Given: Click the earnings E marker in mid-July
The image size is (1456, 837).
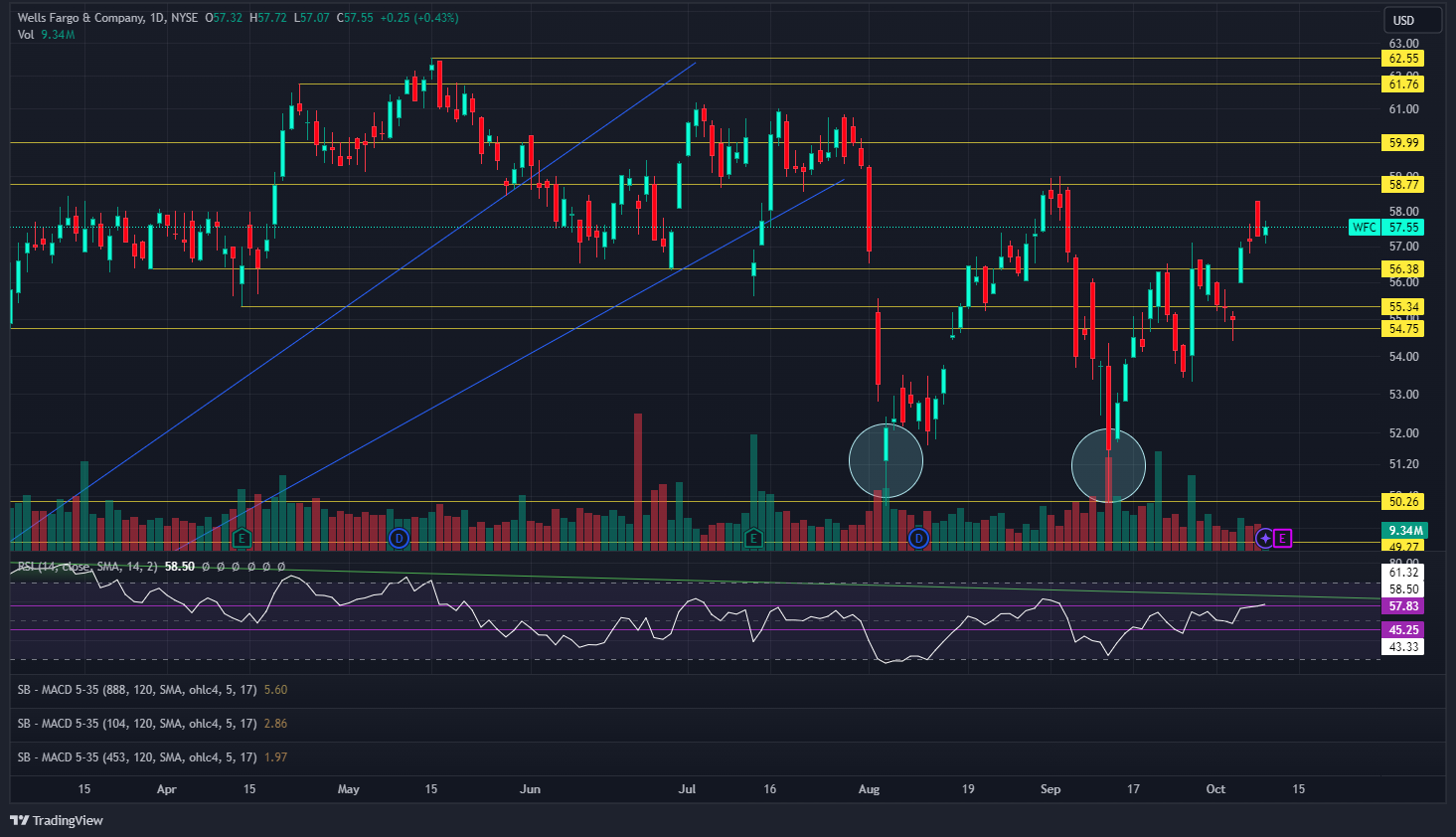Looking at the screenshot, I should (753, 539).
